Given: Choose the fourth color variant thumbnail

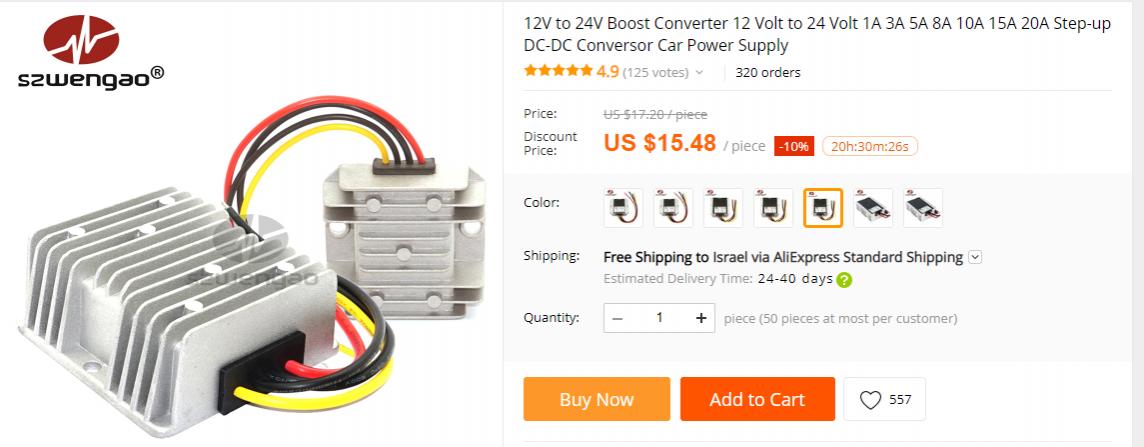Looking at the screenshot, I should 773,208.
